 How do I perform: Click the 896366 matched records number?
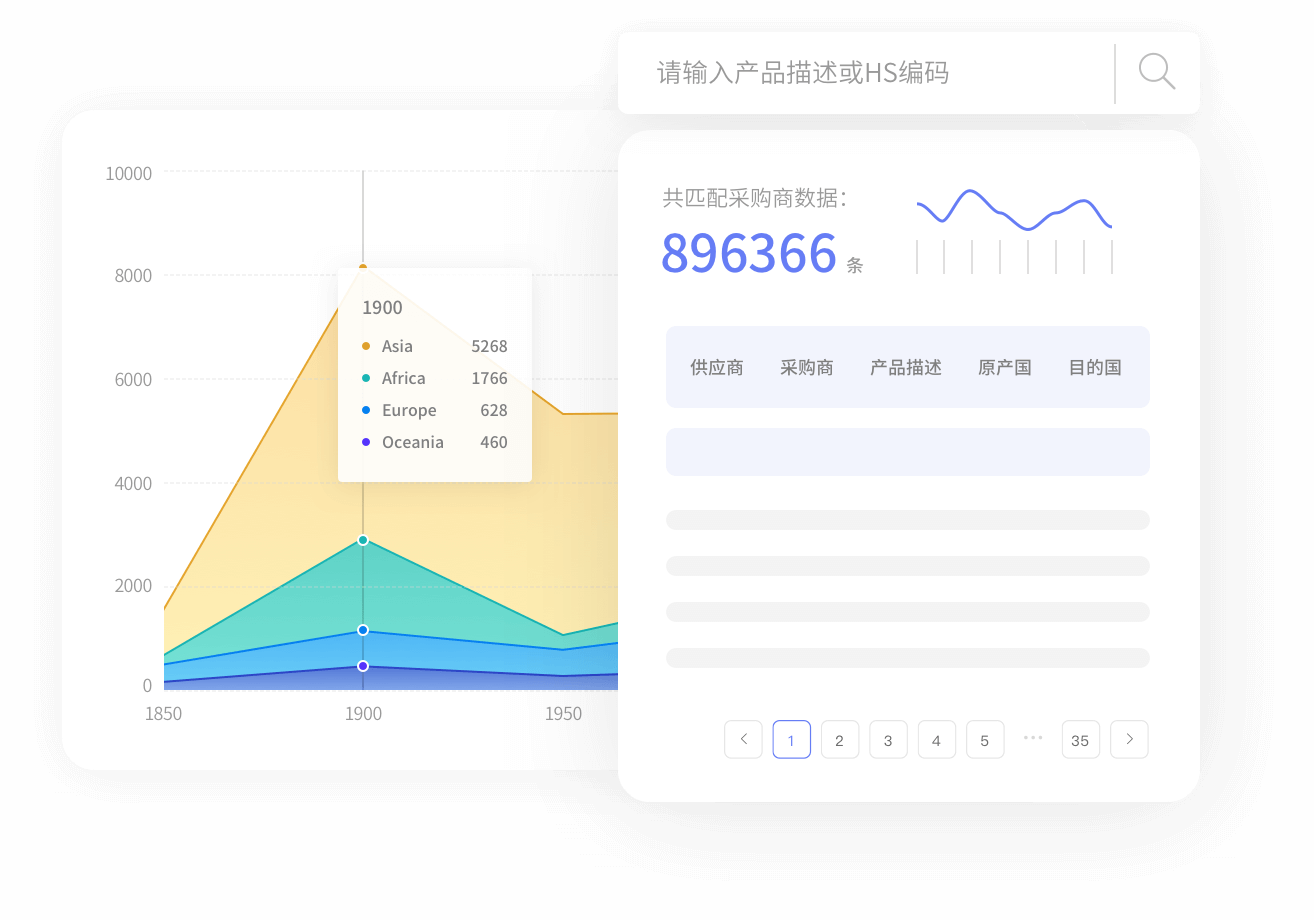click(749, 253)
